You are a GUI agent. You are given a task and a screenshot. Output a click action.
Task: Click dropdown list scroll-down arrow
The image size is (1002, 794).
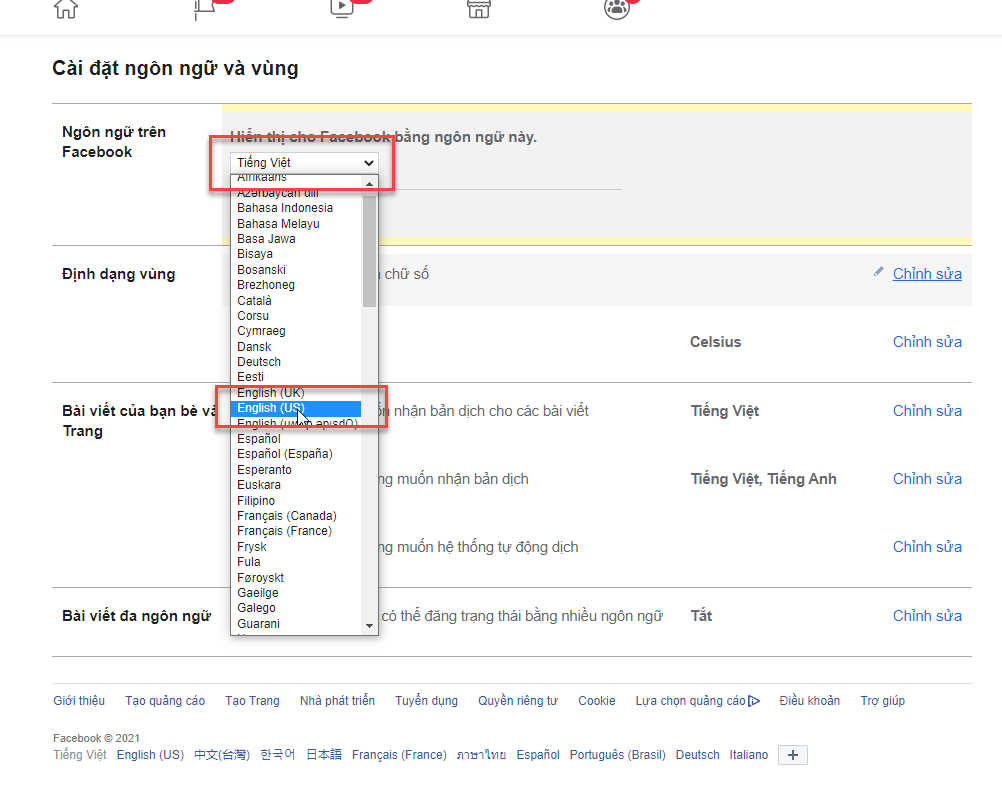click(x=369, y=626)
